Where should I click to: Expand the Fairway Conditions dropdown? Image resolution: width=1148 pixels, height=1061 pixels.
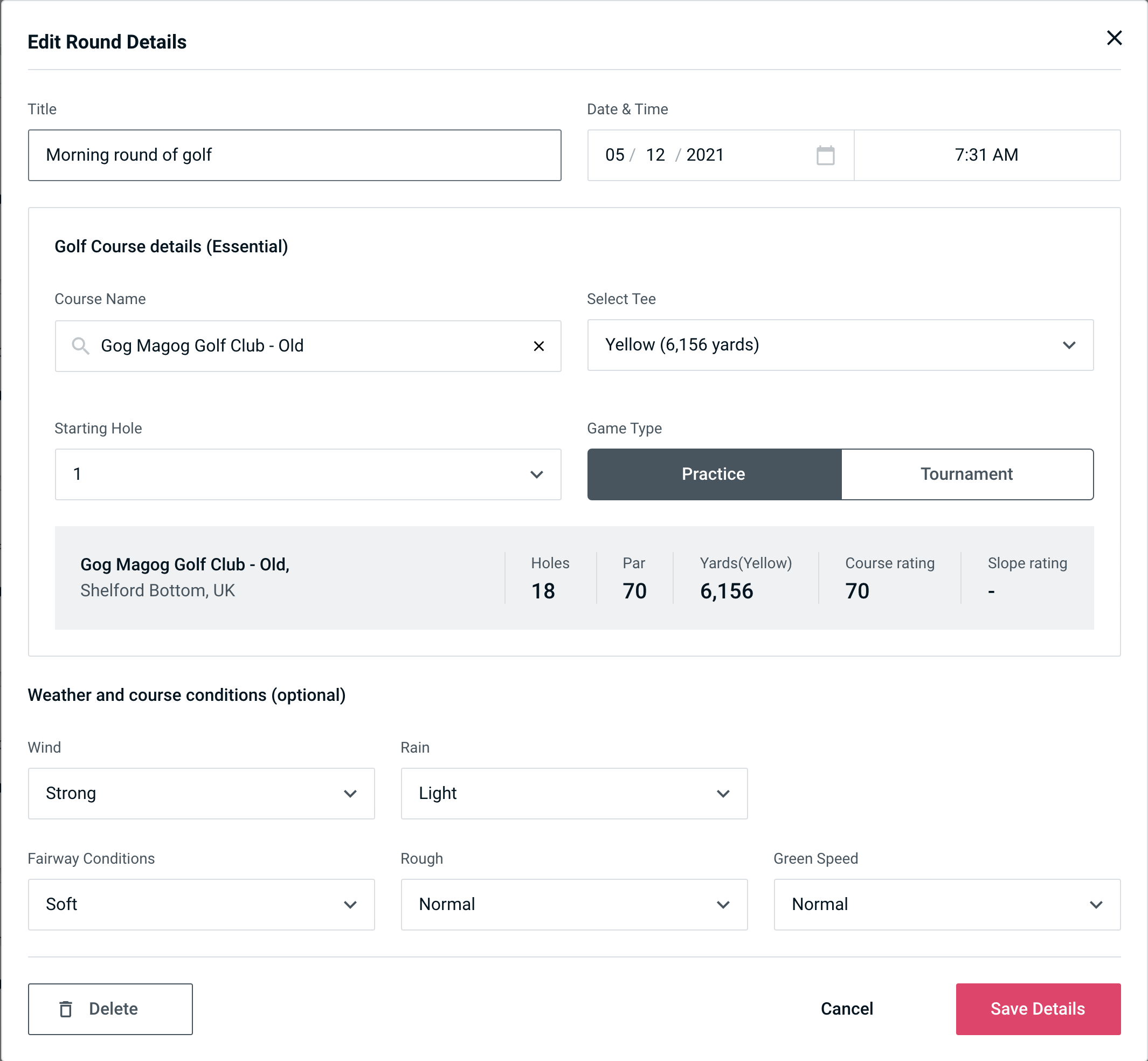[201, 904]
